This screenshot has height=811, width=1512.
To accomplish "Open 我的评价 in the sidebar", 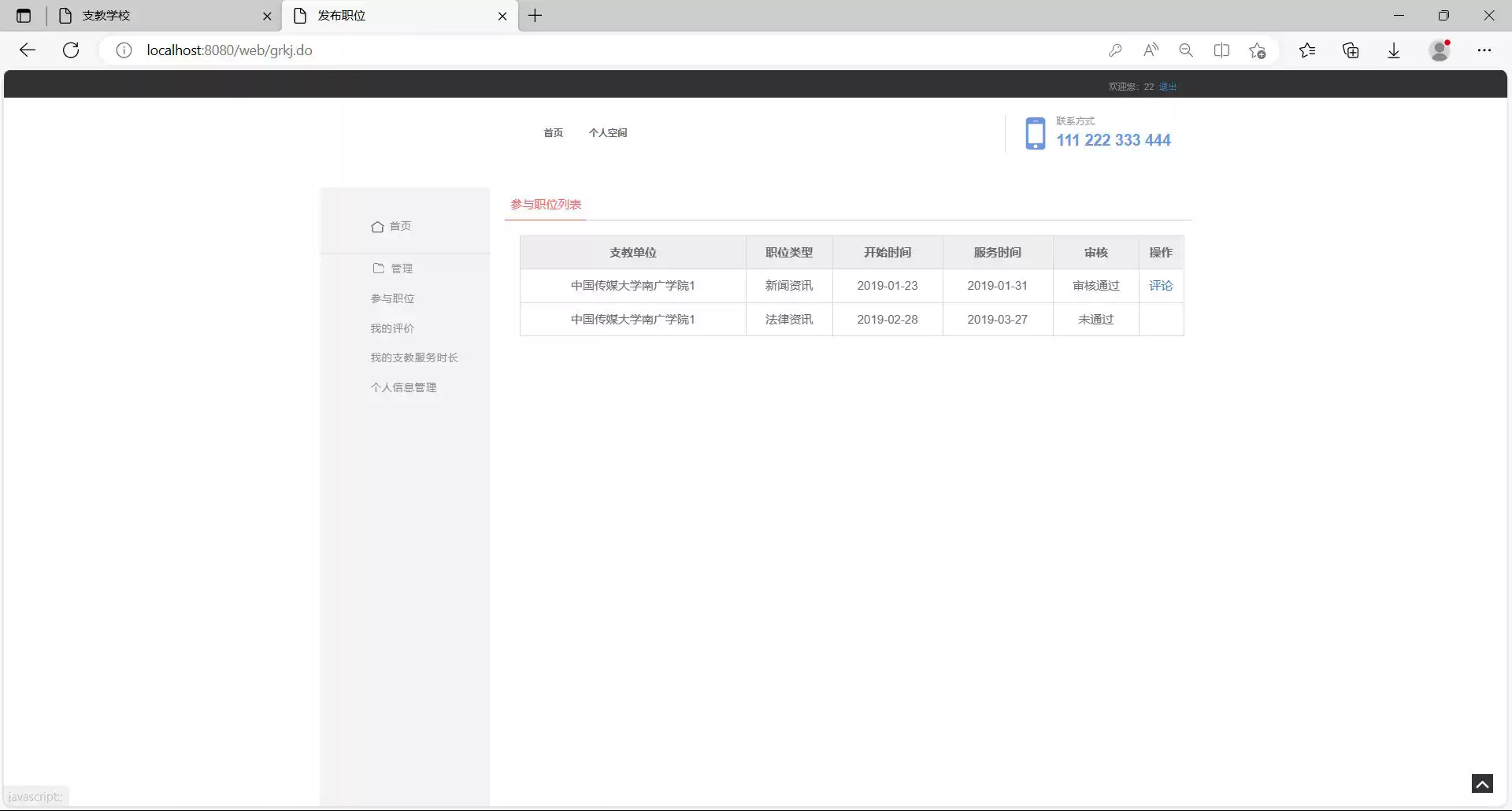I will click(392, 328).
